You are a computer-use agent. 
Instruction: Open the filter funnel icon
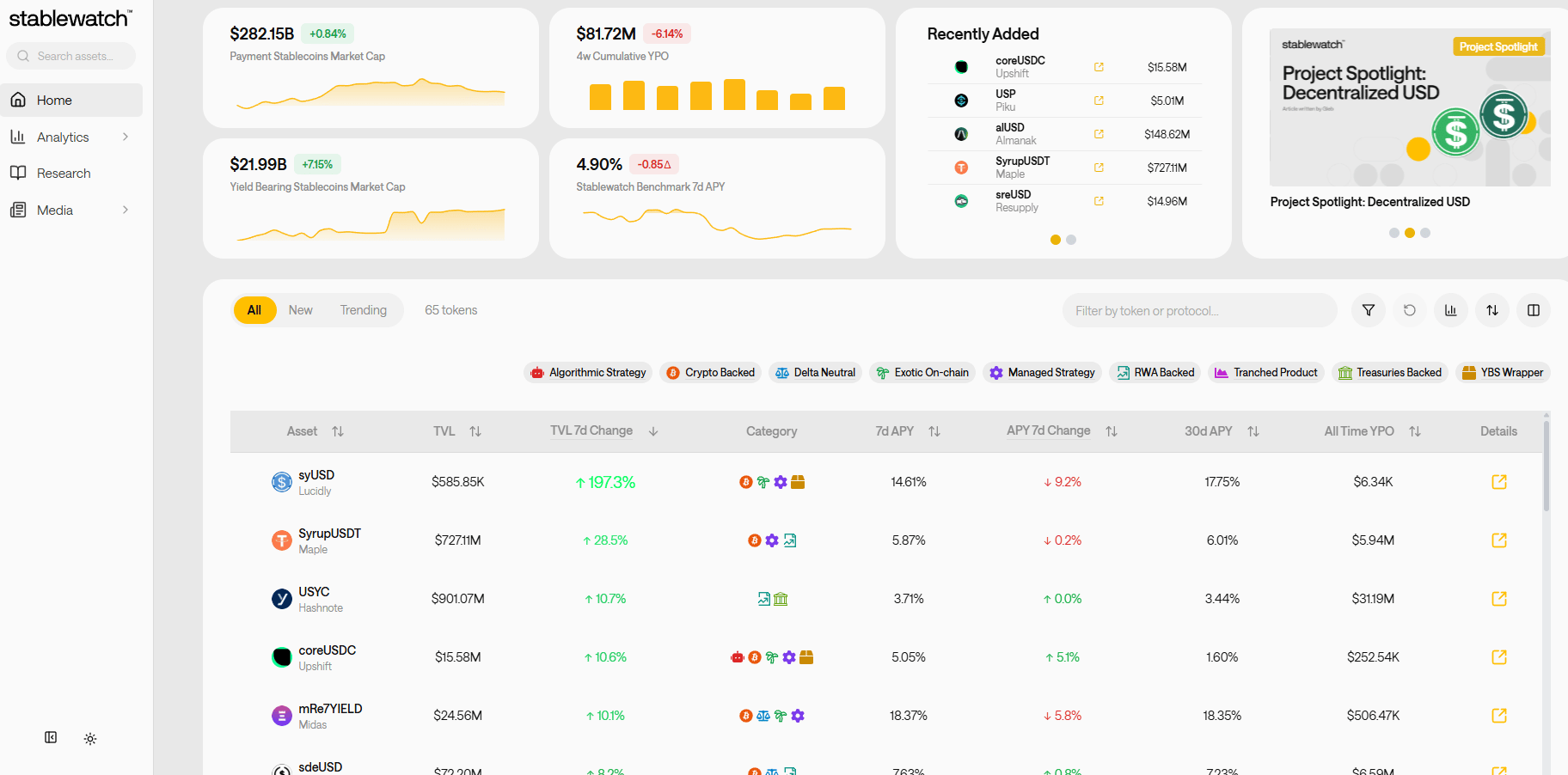coord(1369,310)
